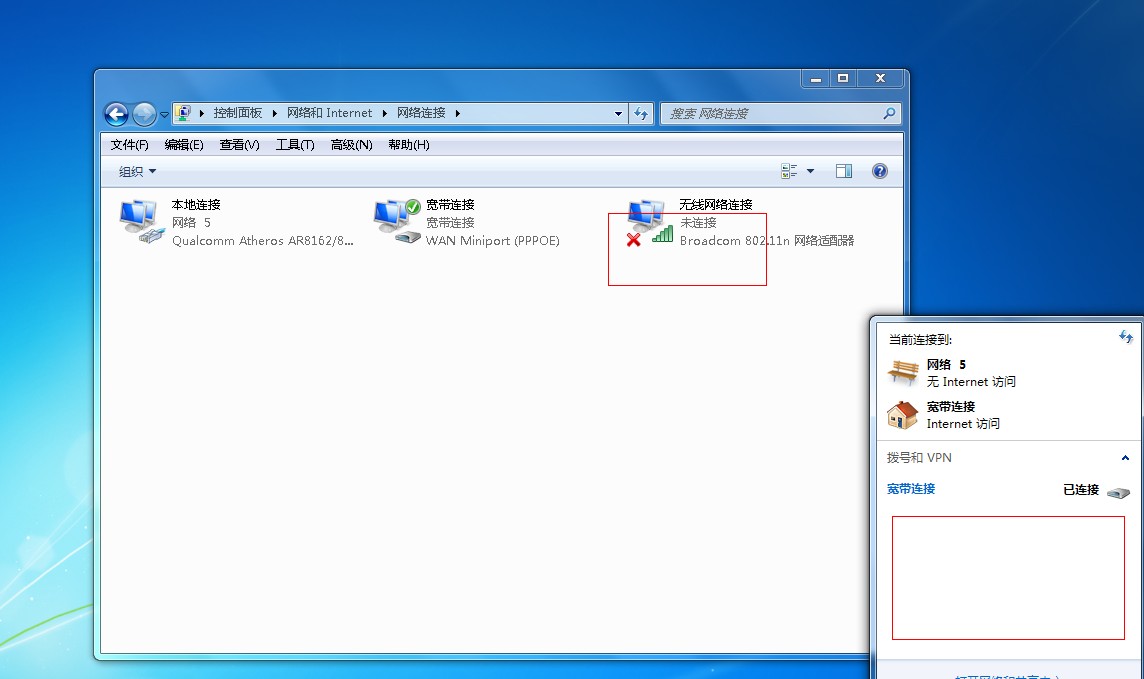
Task: Open the 高级(N) menu
Action: click(x=351, y=145)
